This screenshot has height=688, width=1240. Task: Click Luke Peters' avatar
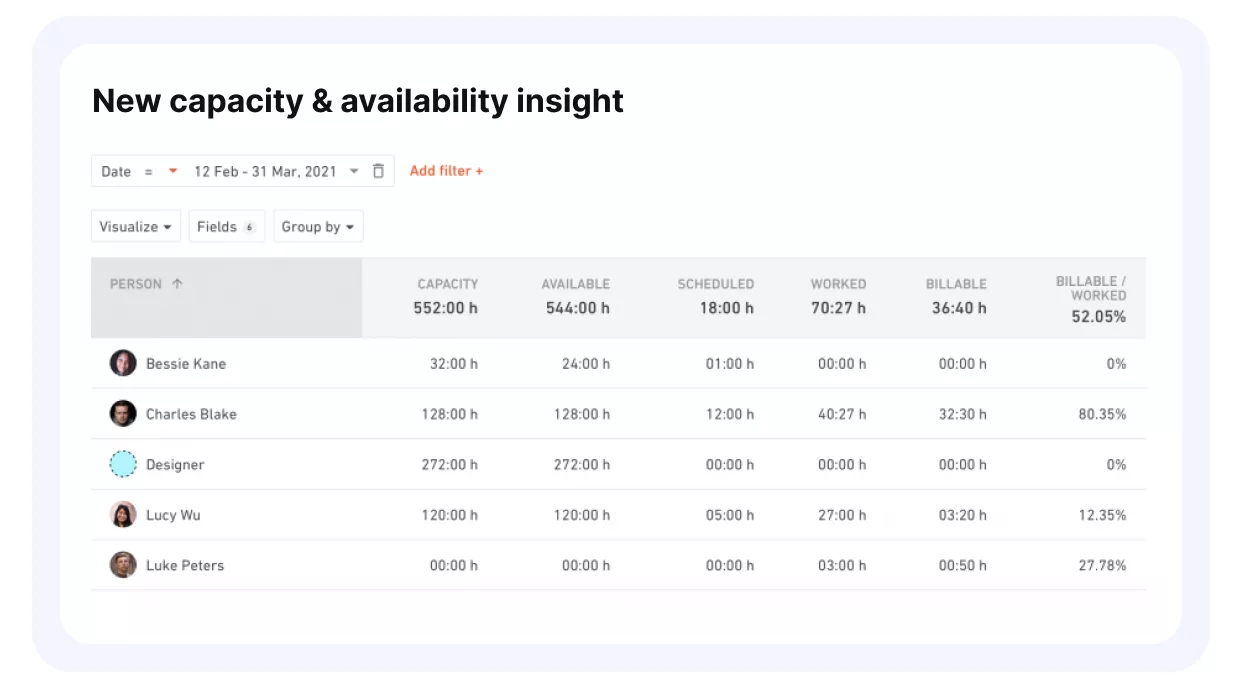tap(123, 565)
